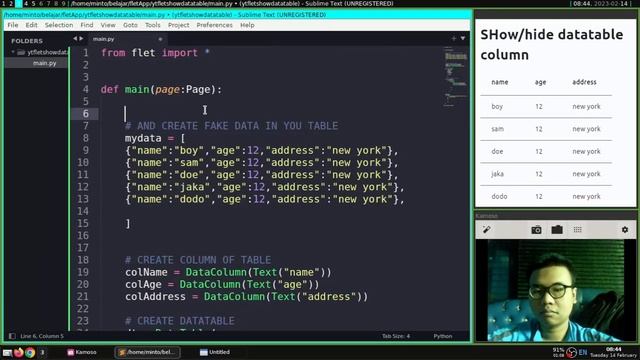
Task: Click the 'boy' cell in the table
Action: pos(497,107)
